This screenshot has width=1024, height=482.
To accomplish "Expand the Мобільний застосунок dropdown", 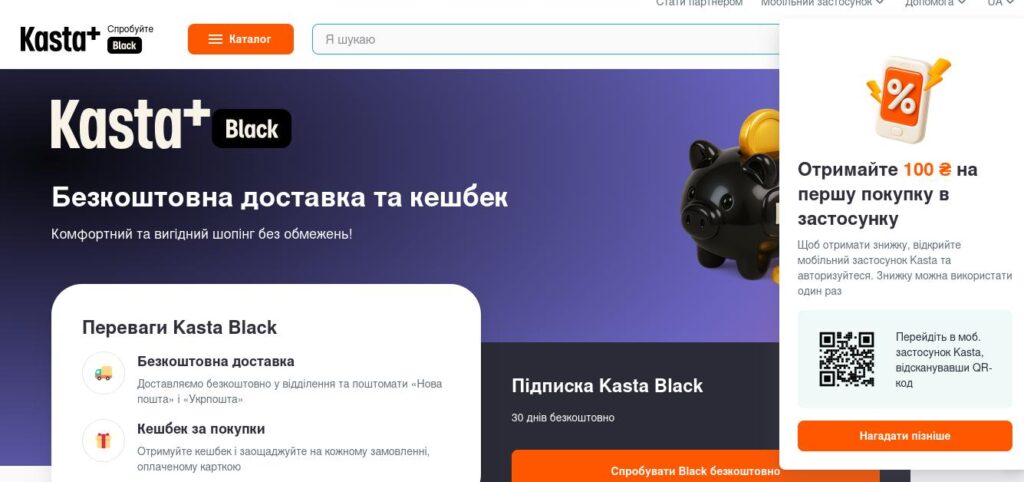I will click(822, 3).
